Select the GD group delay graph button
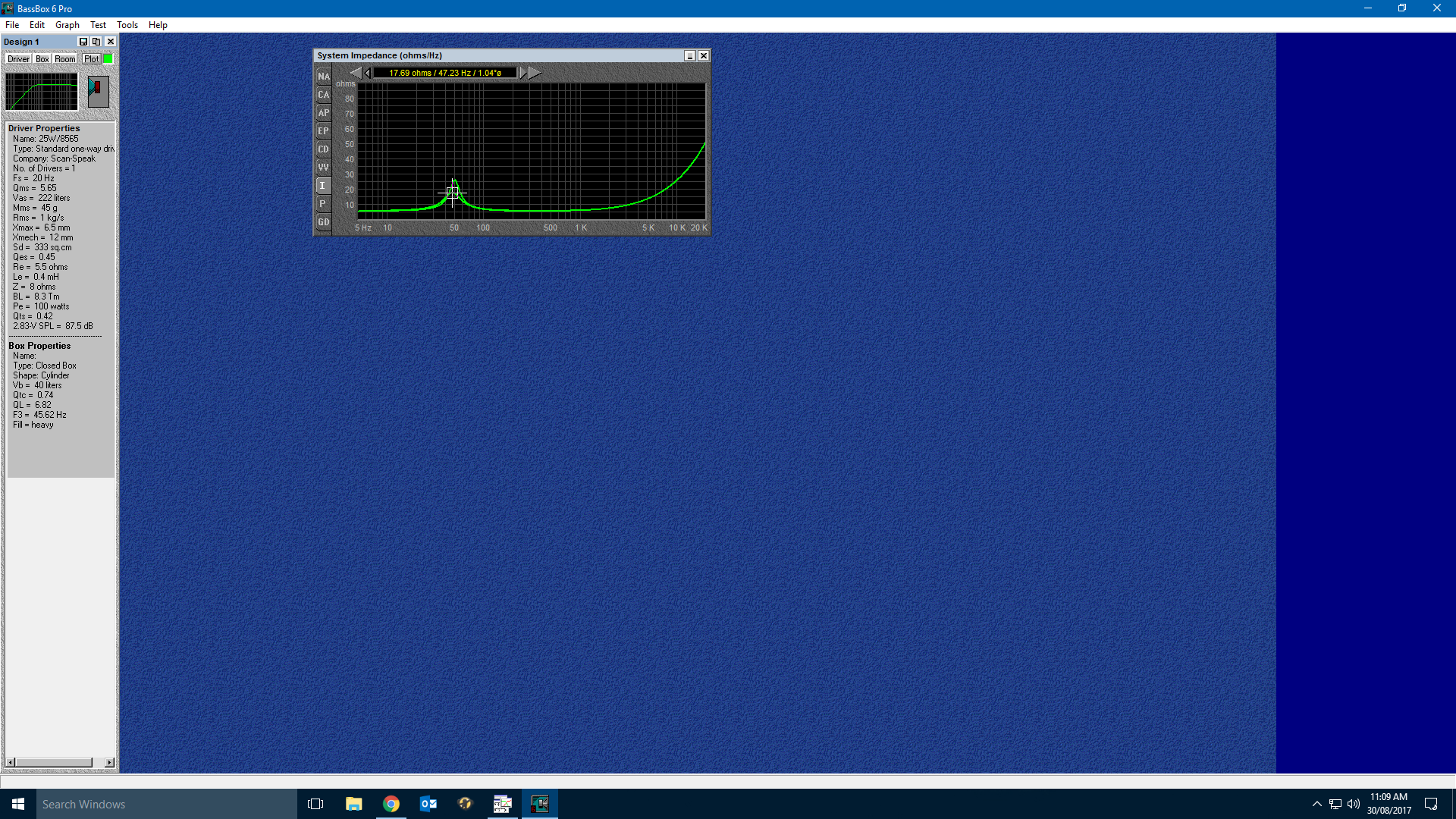 click(324, 222)
